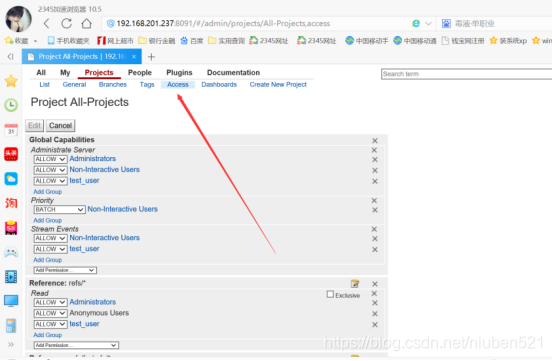
Task: Click the Cancel button
Action: (61, 126)
